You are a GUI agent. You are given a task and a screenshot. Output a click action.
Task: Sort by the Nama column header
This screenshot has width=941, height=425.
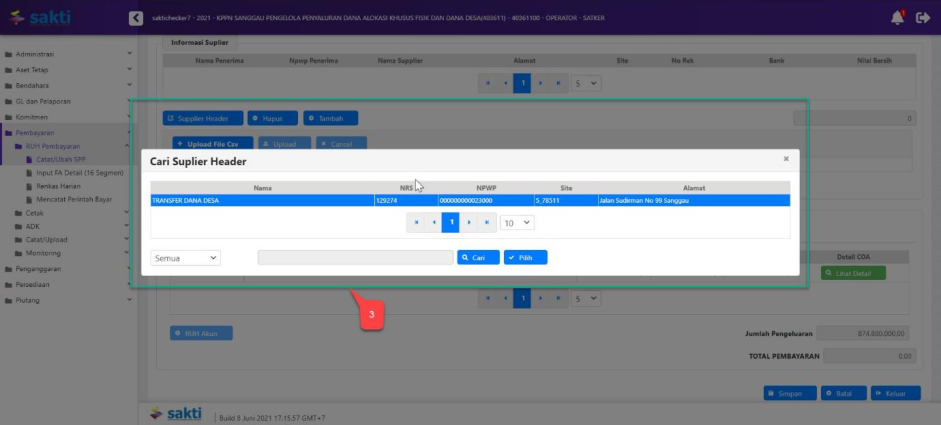point(262,187)
